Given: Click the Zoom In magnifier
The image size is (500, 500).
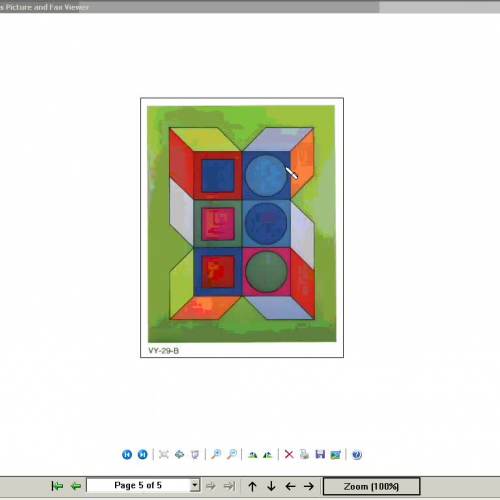Looking at the screenshot, I should coord(216,454).
